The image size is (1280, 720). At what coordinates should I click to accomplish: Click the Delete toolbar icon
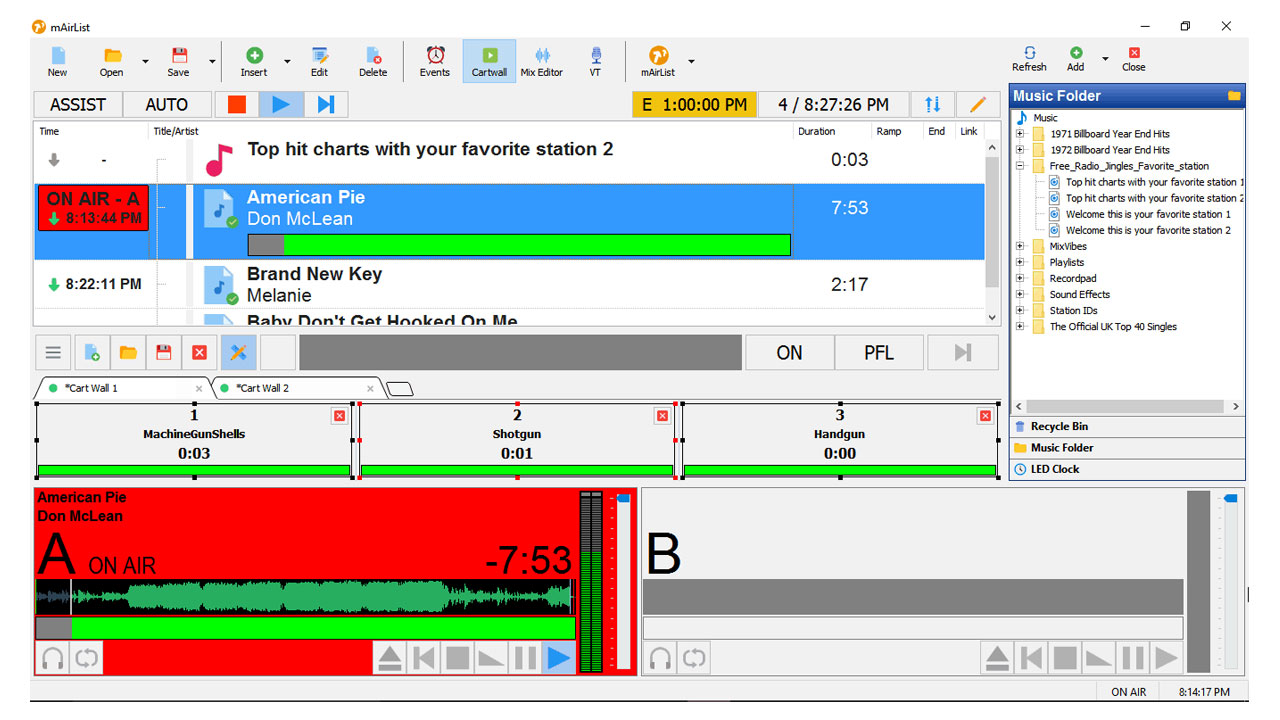click(373, 60)
